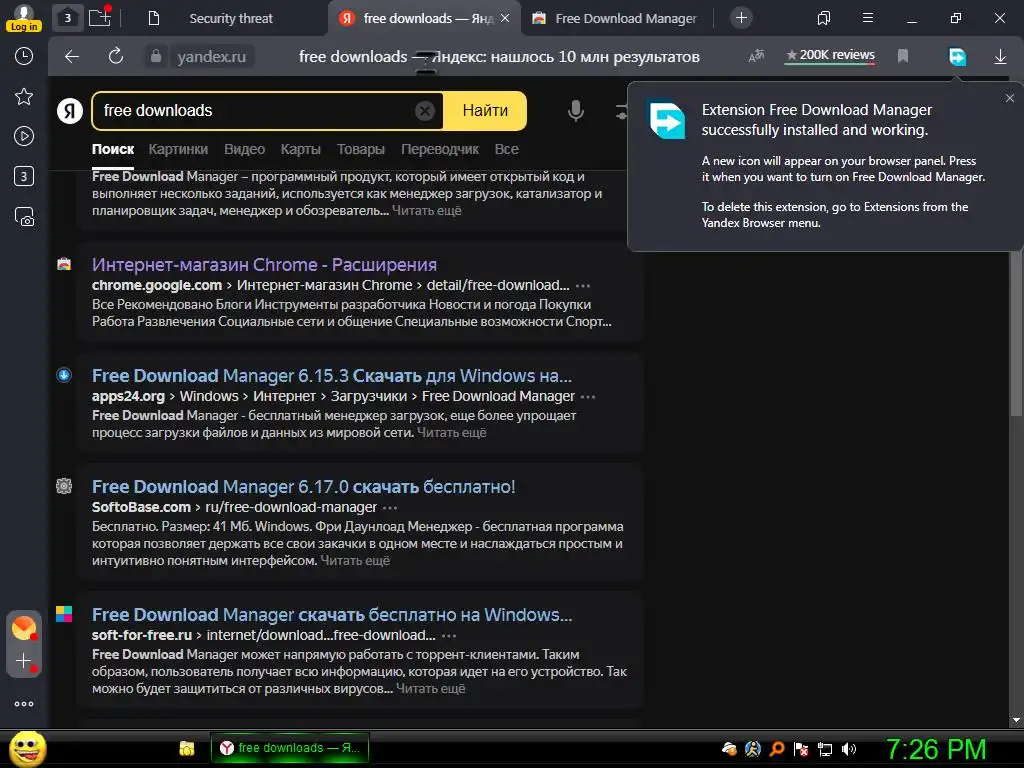Image resolution: width=1024 pixels, height=768 pixels.
Task: Click the page translate icon
Action: pyautogui.click(x=756, y=56)
